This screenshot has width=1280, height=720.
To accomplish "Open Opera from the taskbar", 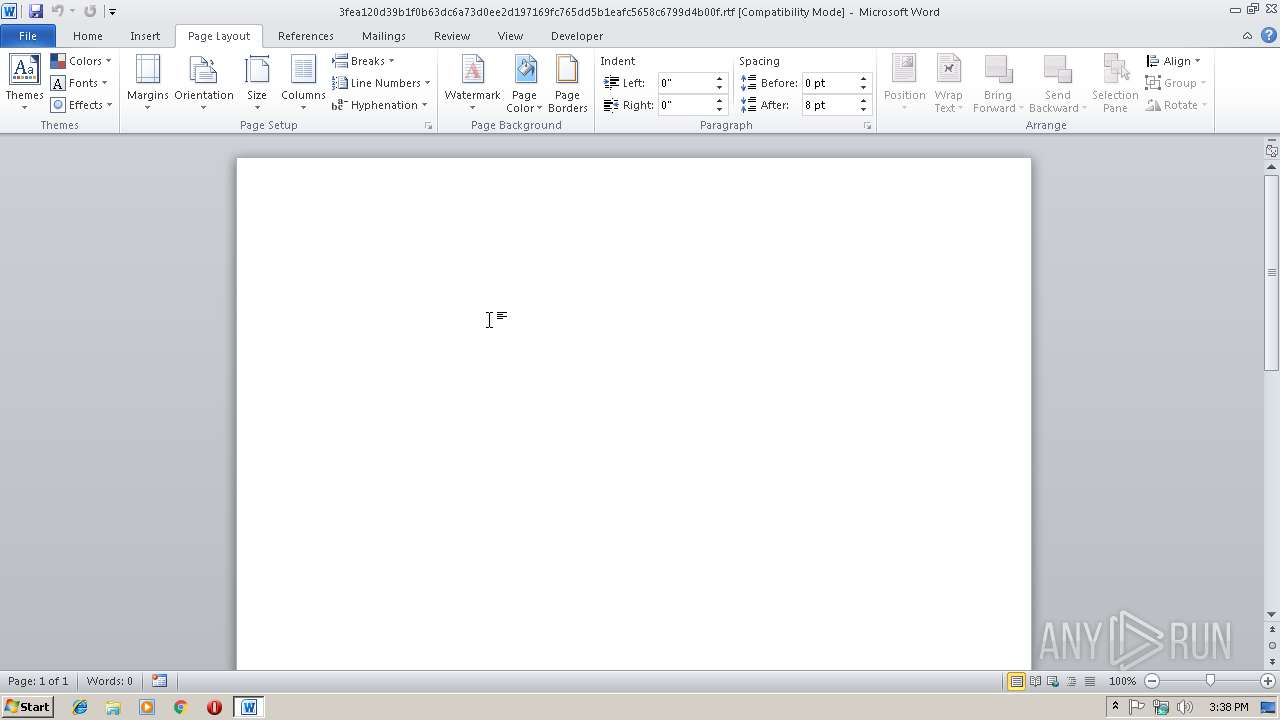I will [x=214, y=707].
